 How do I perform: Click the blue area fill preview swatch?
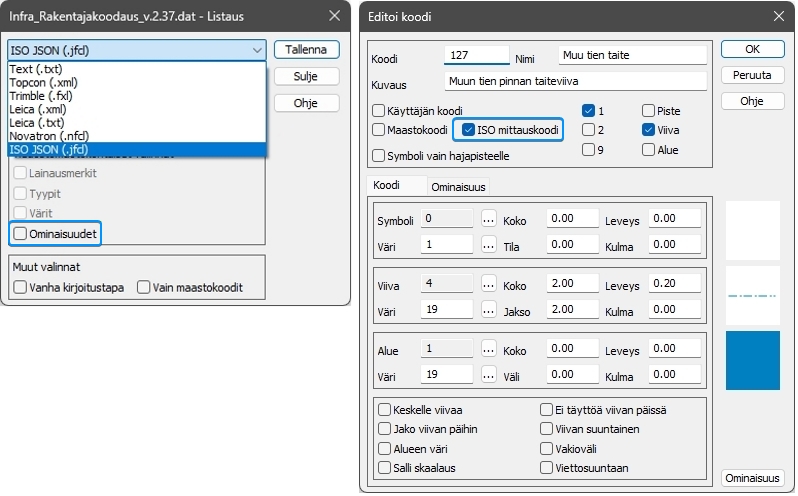click(751, 360)
